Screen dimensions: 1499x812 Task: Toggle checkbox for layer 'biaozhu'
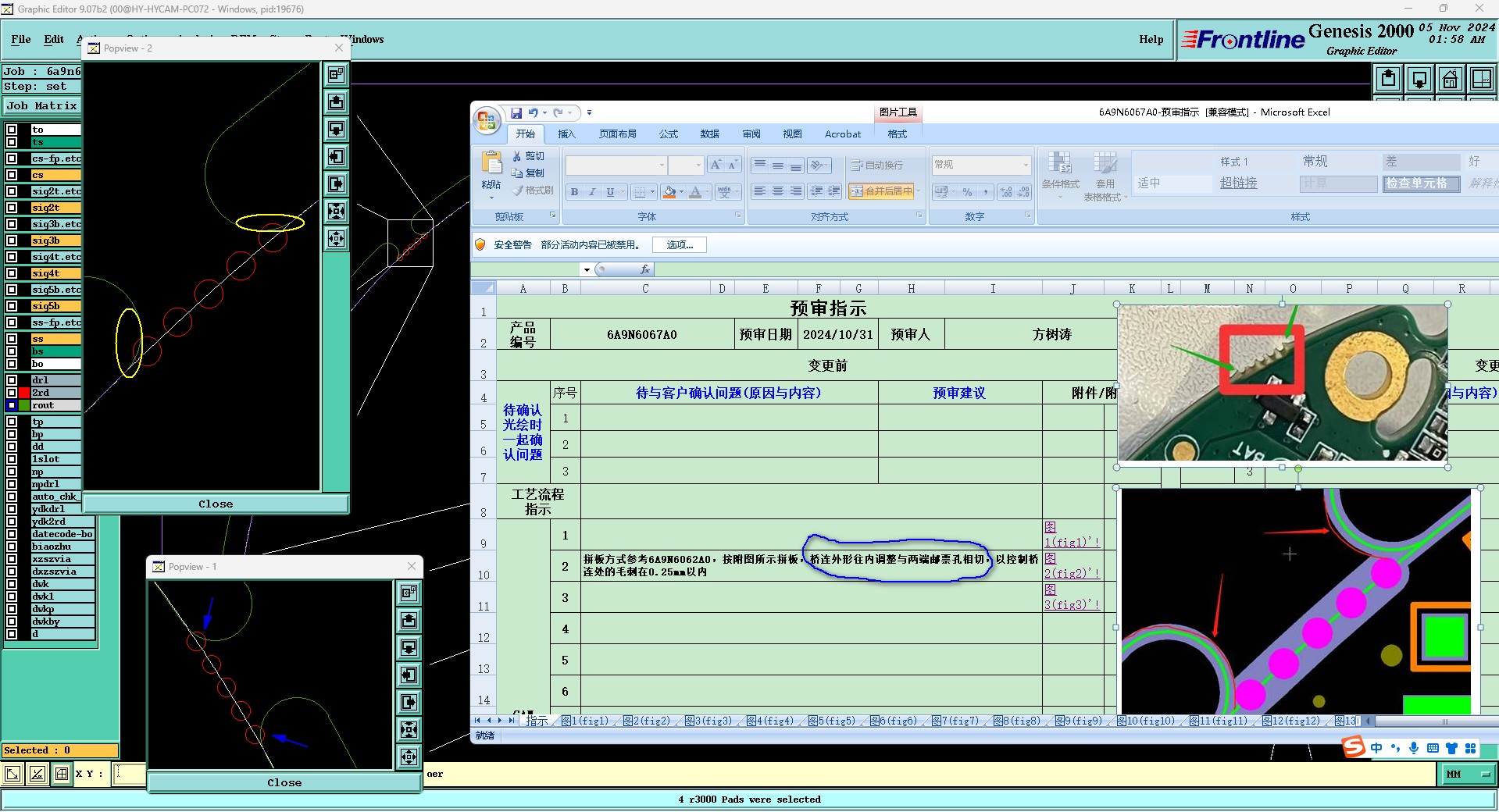[12, 547]
